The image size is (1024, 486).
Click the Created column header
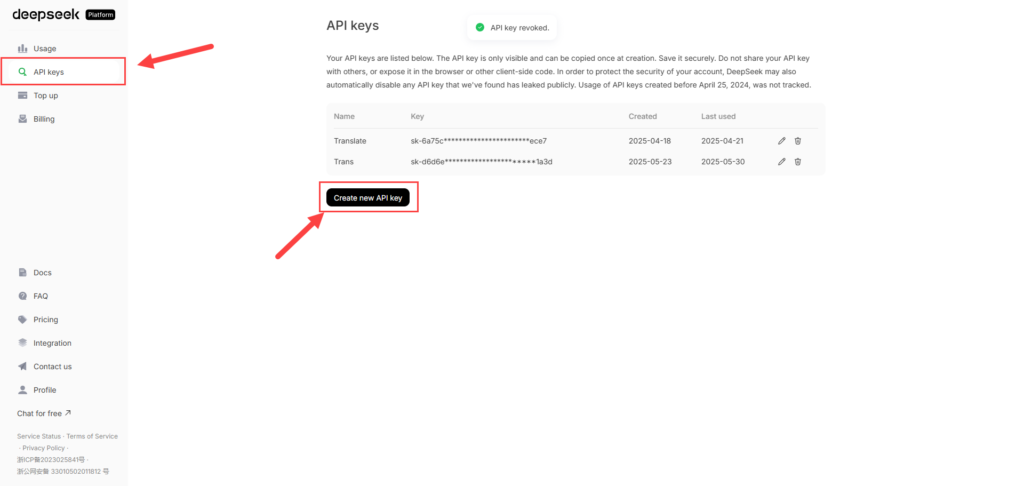point(643,116)
